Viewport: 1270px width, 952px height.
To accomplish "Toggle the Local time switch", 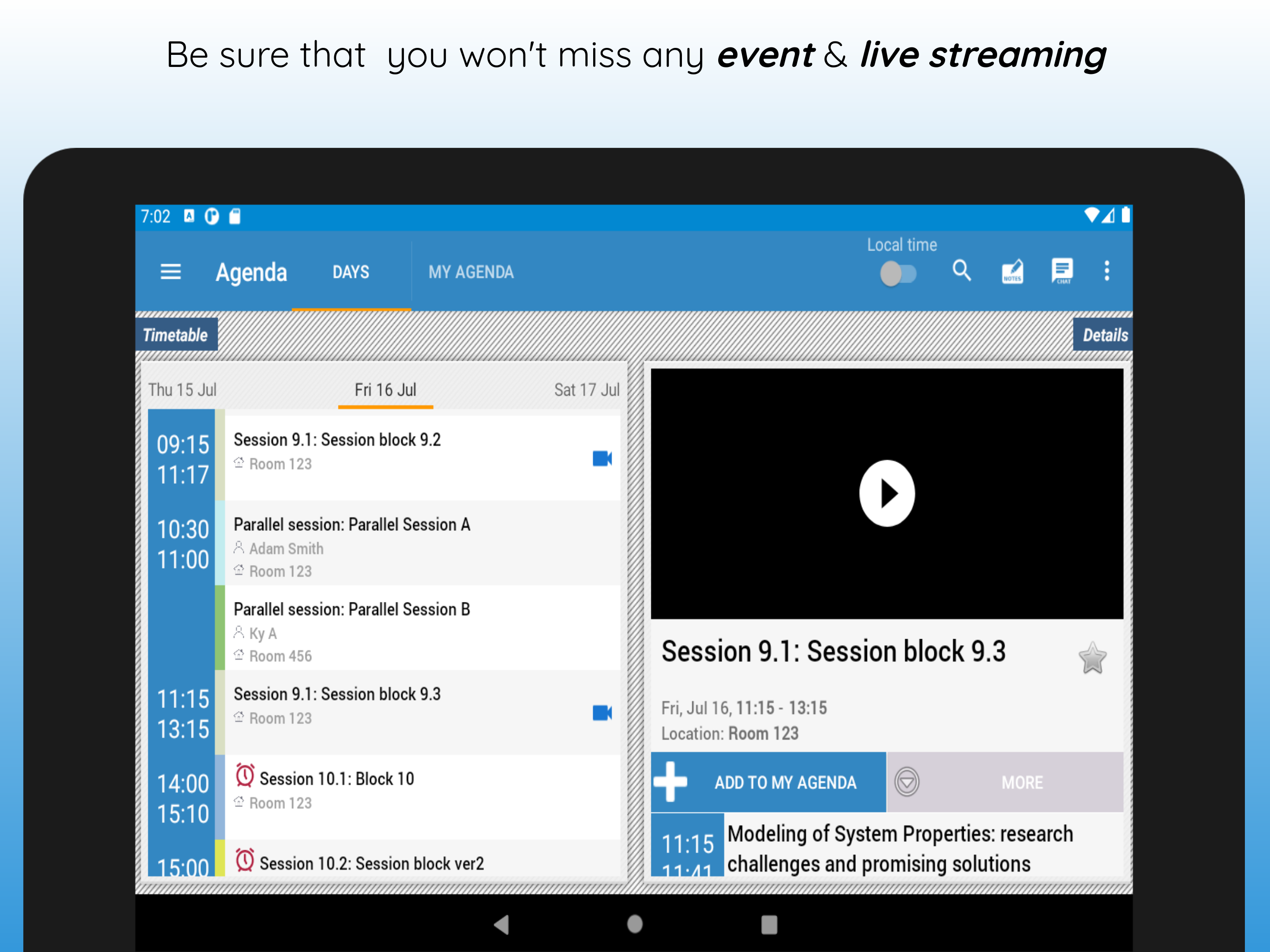I will [898, 273].
